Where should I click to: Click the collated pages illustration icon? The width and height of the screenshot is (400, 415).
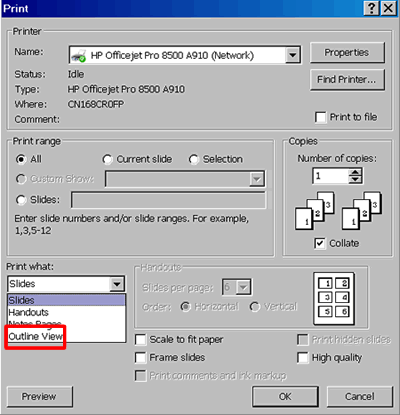[x=315, y=211]
